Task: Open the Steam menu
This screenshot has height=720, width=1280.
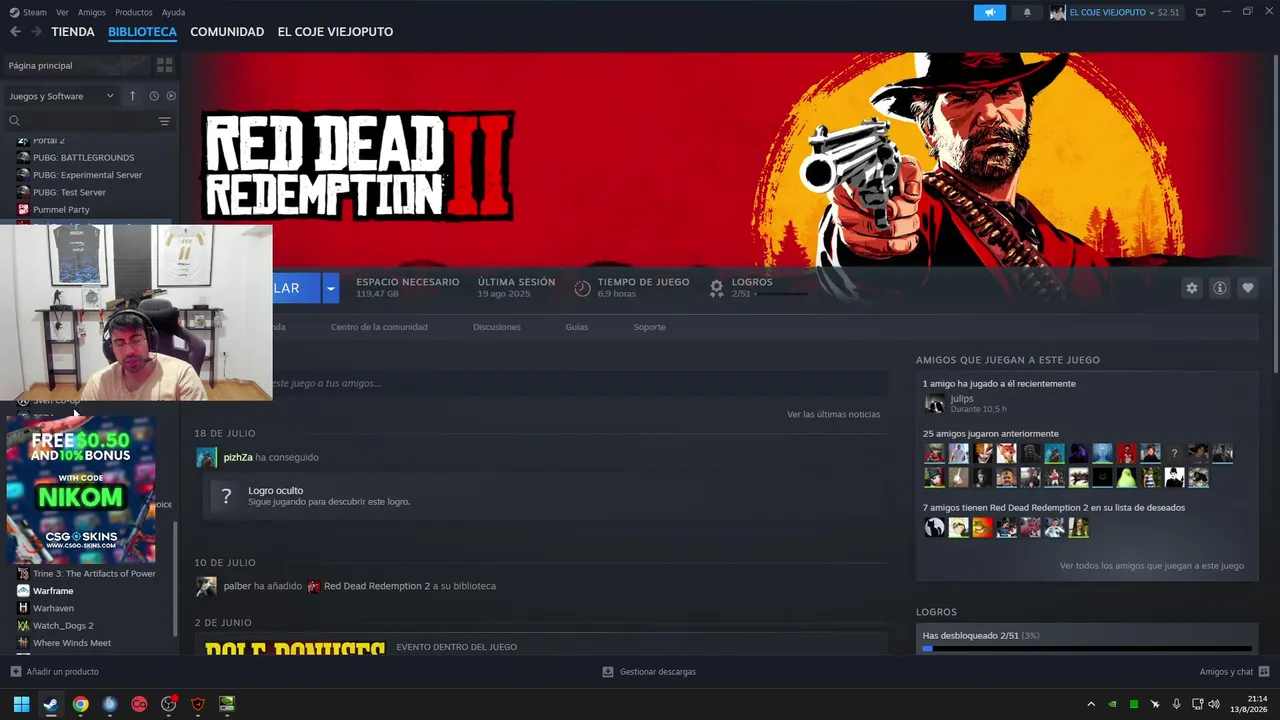Action: (28, 12)
